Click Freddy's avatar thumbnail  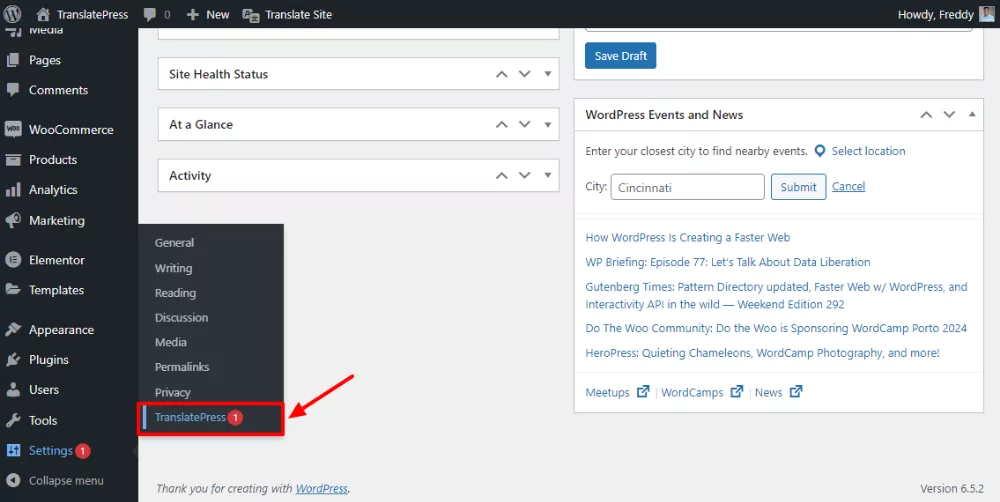[x=987, y=14]
